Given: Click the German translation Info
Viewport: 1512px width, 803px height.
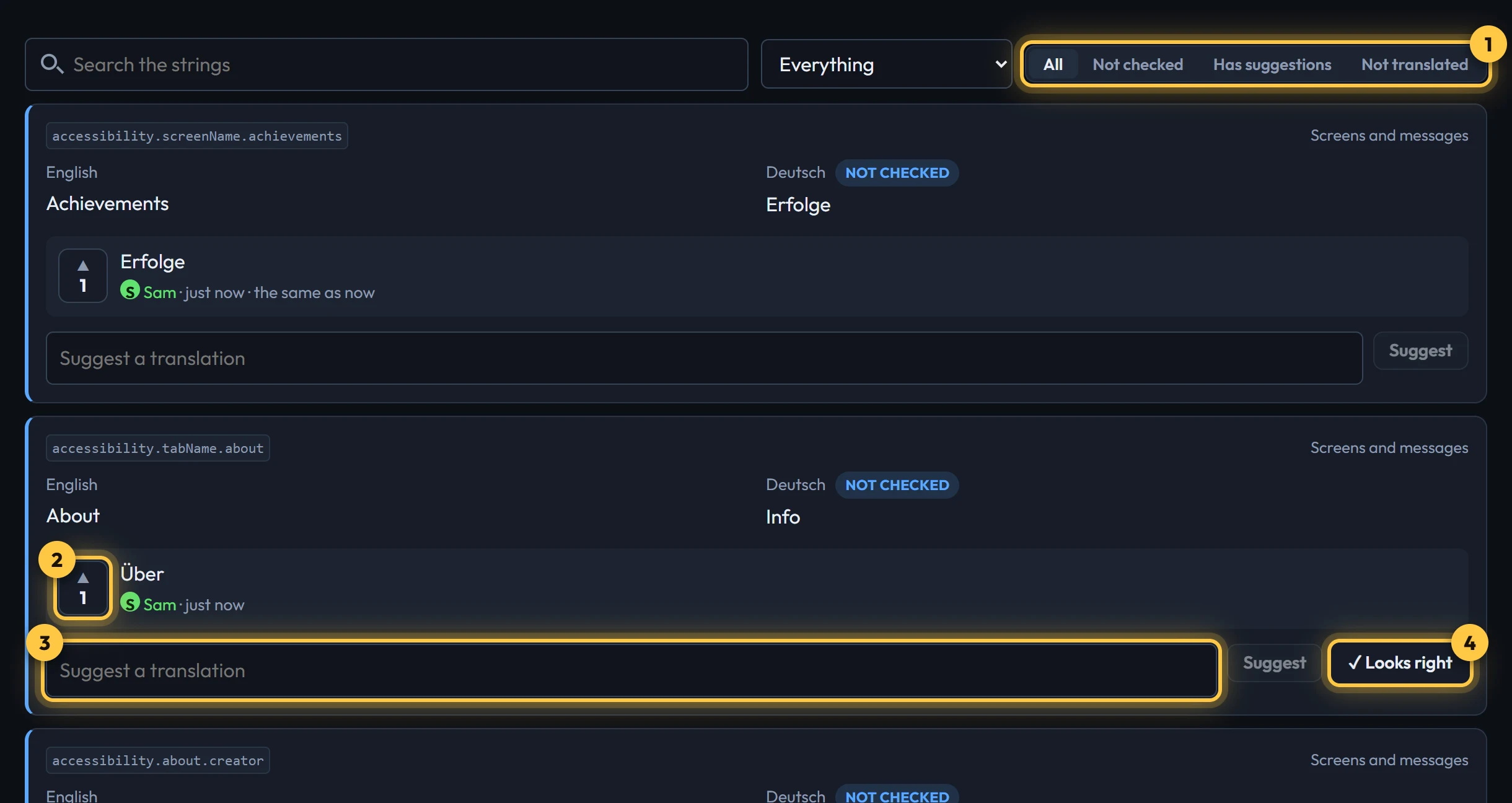Looking at the screenshot, I should click(783, 517).
